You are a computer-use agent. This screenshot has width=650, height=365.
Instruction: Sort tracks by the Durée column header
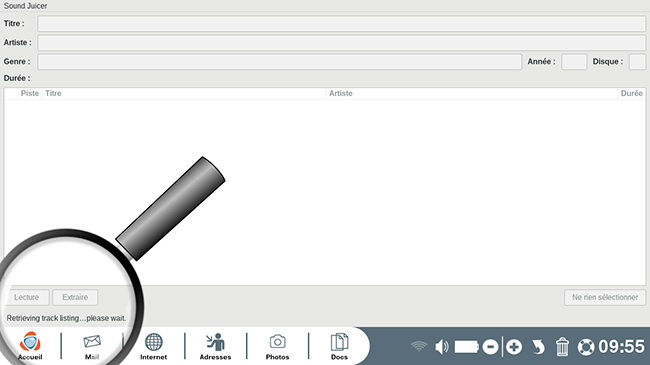point(631,93)
